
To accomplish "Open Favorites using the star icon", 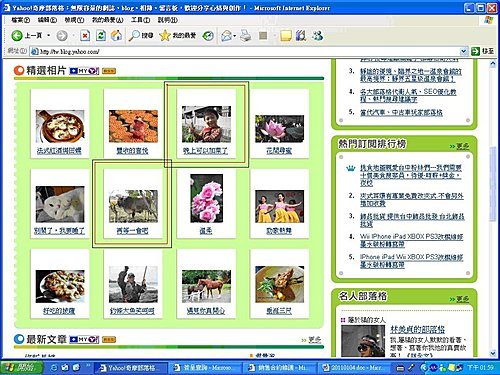I will pyautogui.click(x=165, y=35).
